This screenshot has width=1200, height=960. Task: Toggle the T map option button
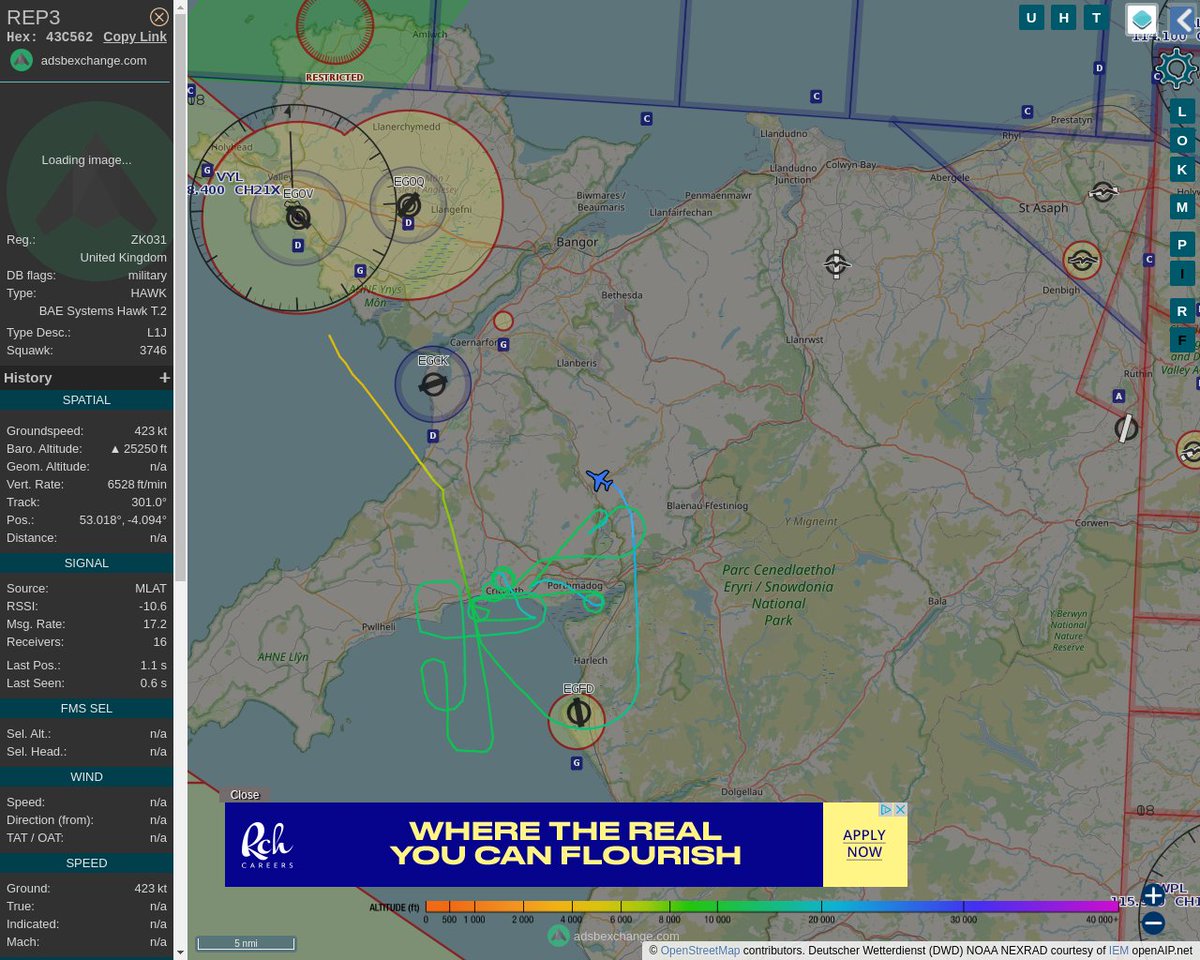pyautogui.click(x=1096, y=17)
